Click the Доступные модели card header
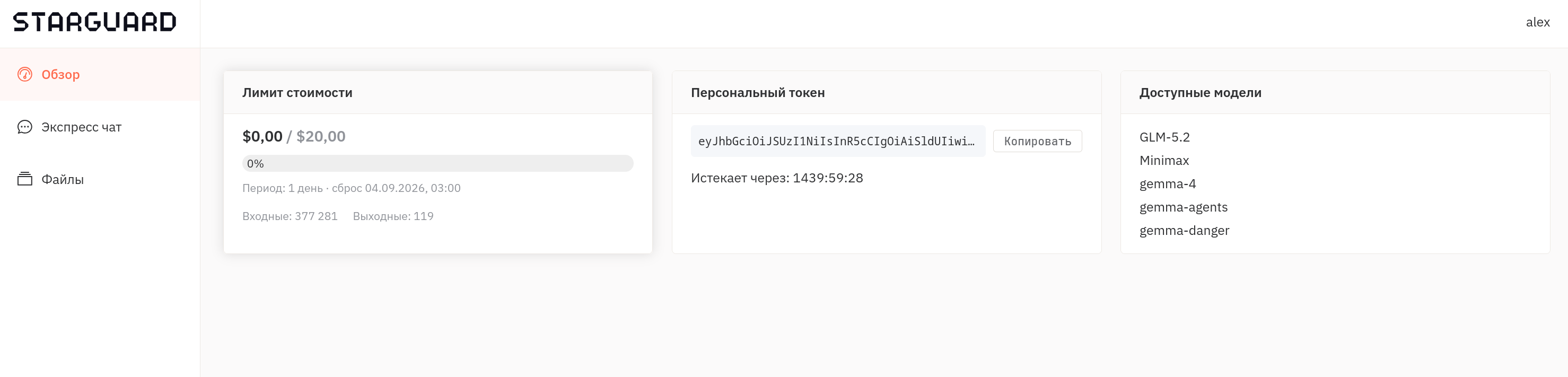Image resolution: width=1568 pixels, height=377 pixels. click(x=1335, y=93)
